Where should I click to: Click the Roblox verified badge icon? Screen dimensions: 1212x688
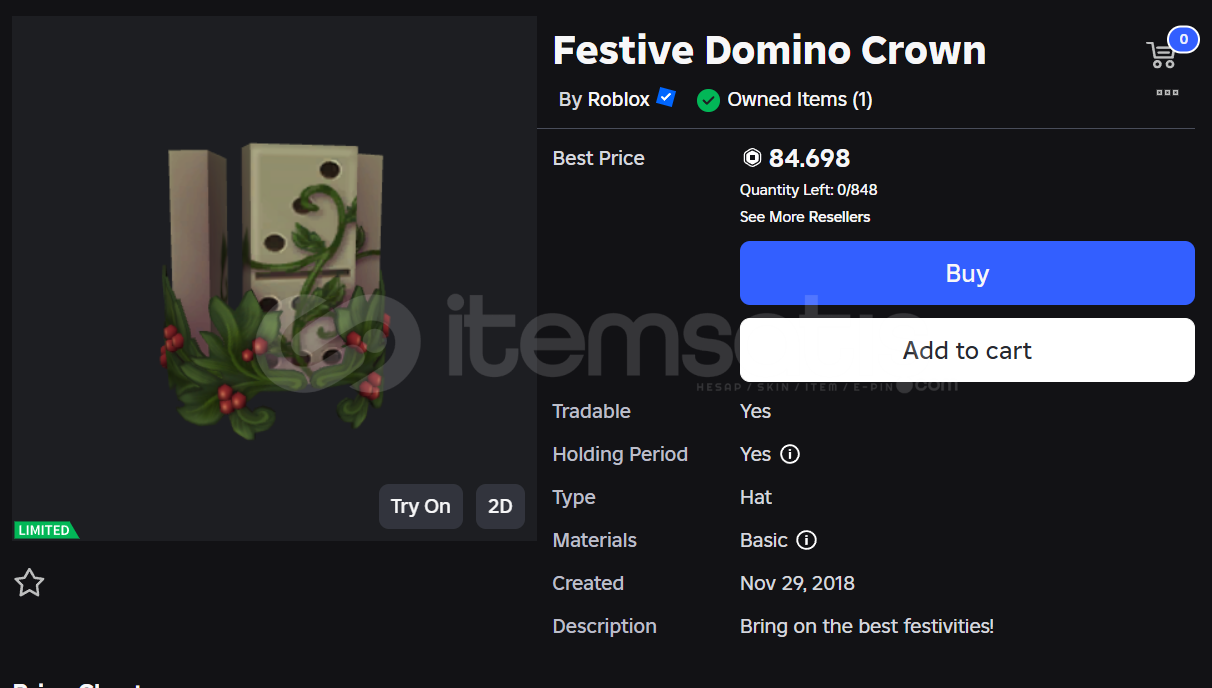pos(666,98)
